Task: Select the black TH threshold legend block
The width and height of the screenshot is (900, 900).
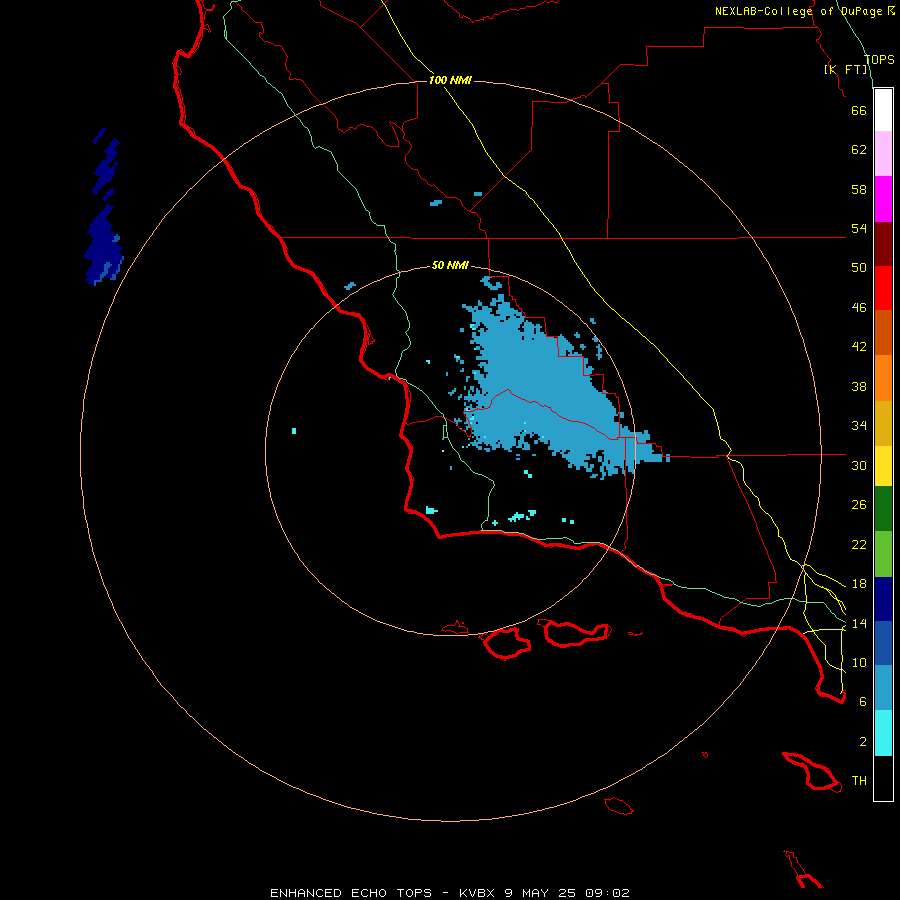Action: point(883,778)
